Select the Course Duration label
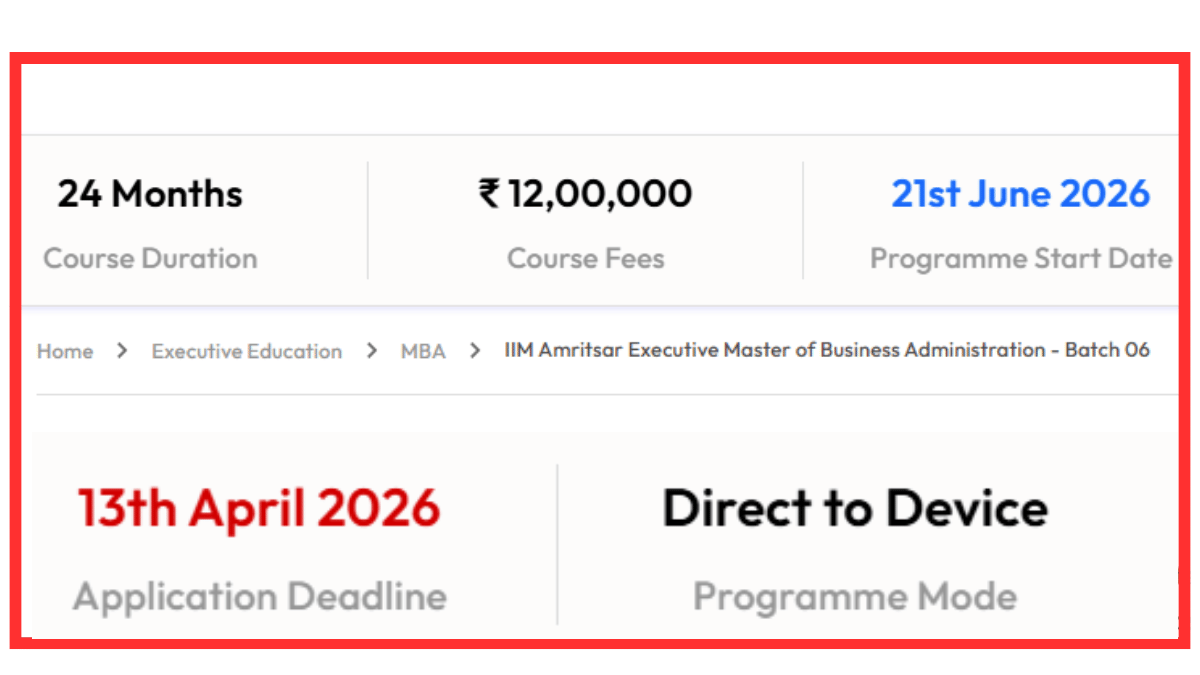1200x675 pixels. click(x=150, y=258)
